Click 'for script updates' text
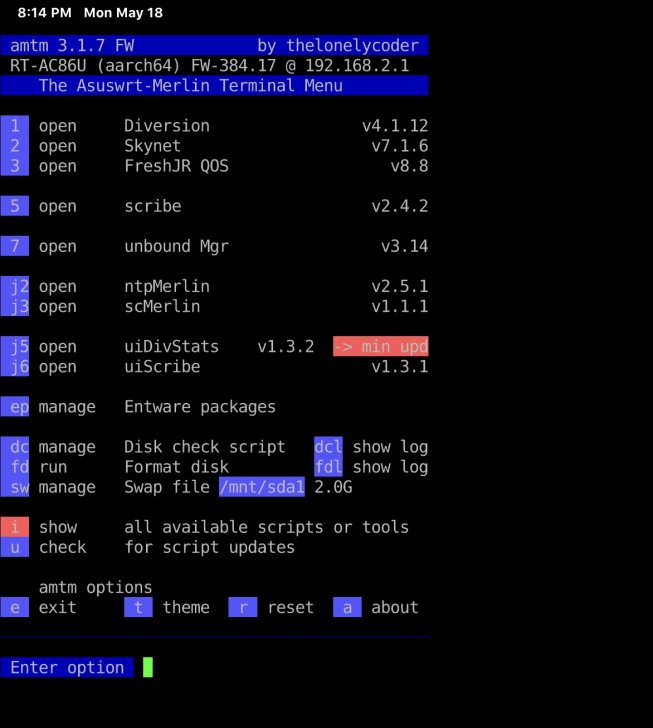Image resolution: width=653 pixels, height=728 pixels. (209, 547)
